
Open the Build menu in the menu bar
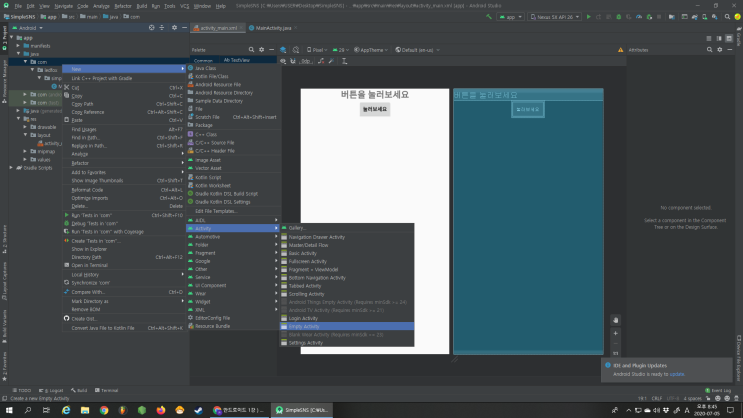coord(141,6)
